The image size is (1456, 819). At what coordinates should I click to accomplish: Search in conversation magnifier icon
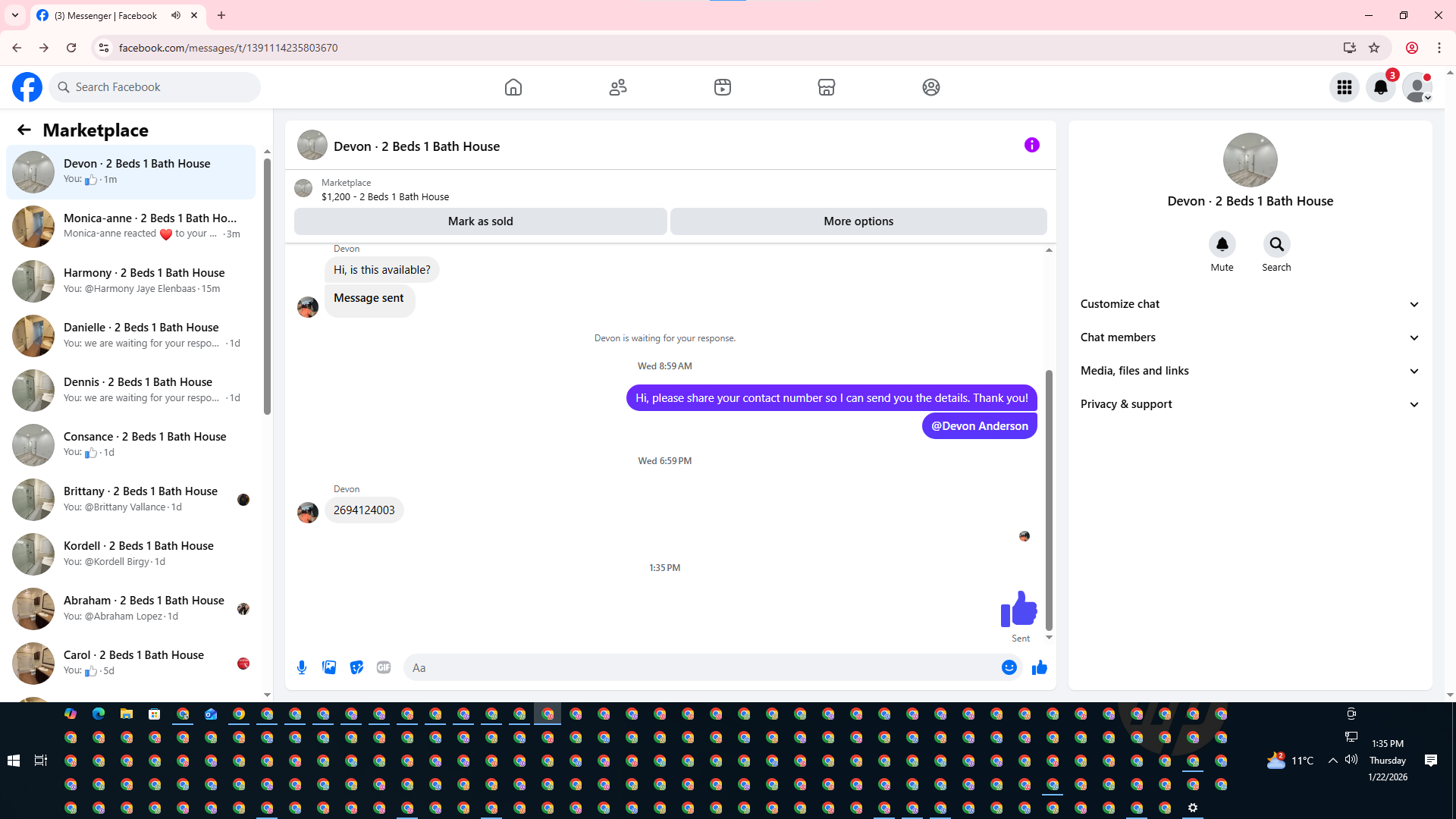(x=1277, y=244)
